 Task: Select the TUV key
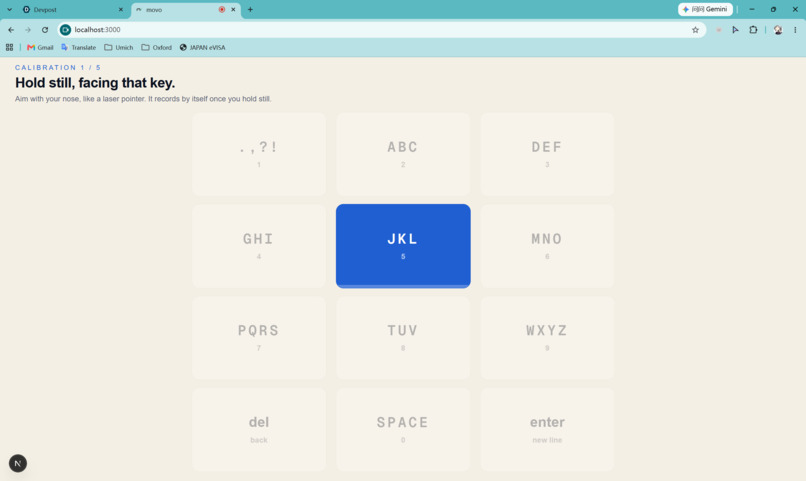point(403,338)
